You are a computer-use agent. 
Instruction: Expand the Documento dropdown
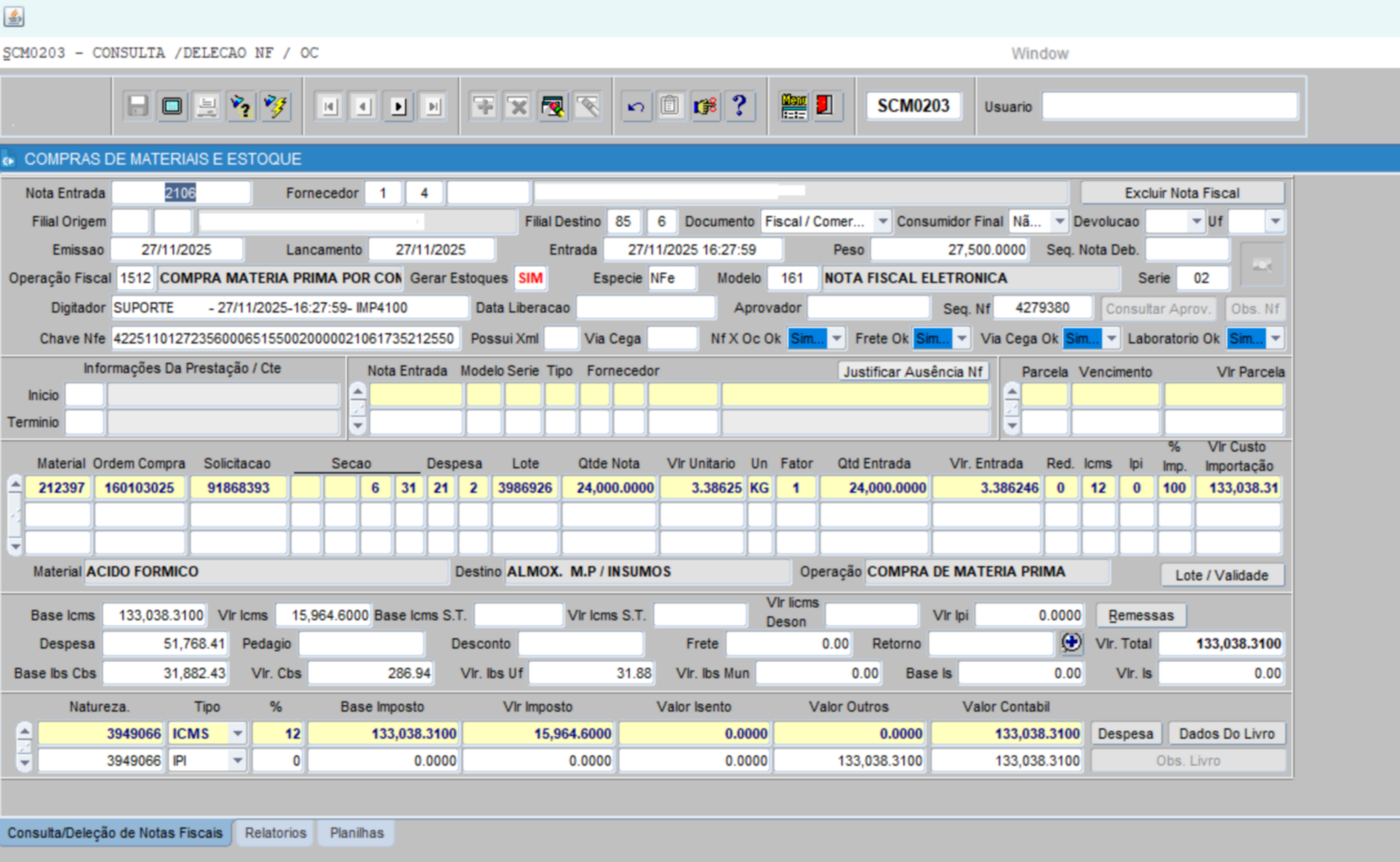[882, 222]
